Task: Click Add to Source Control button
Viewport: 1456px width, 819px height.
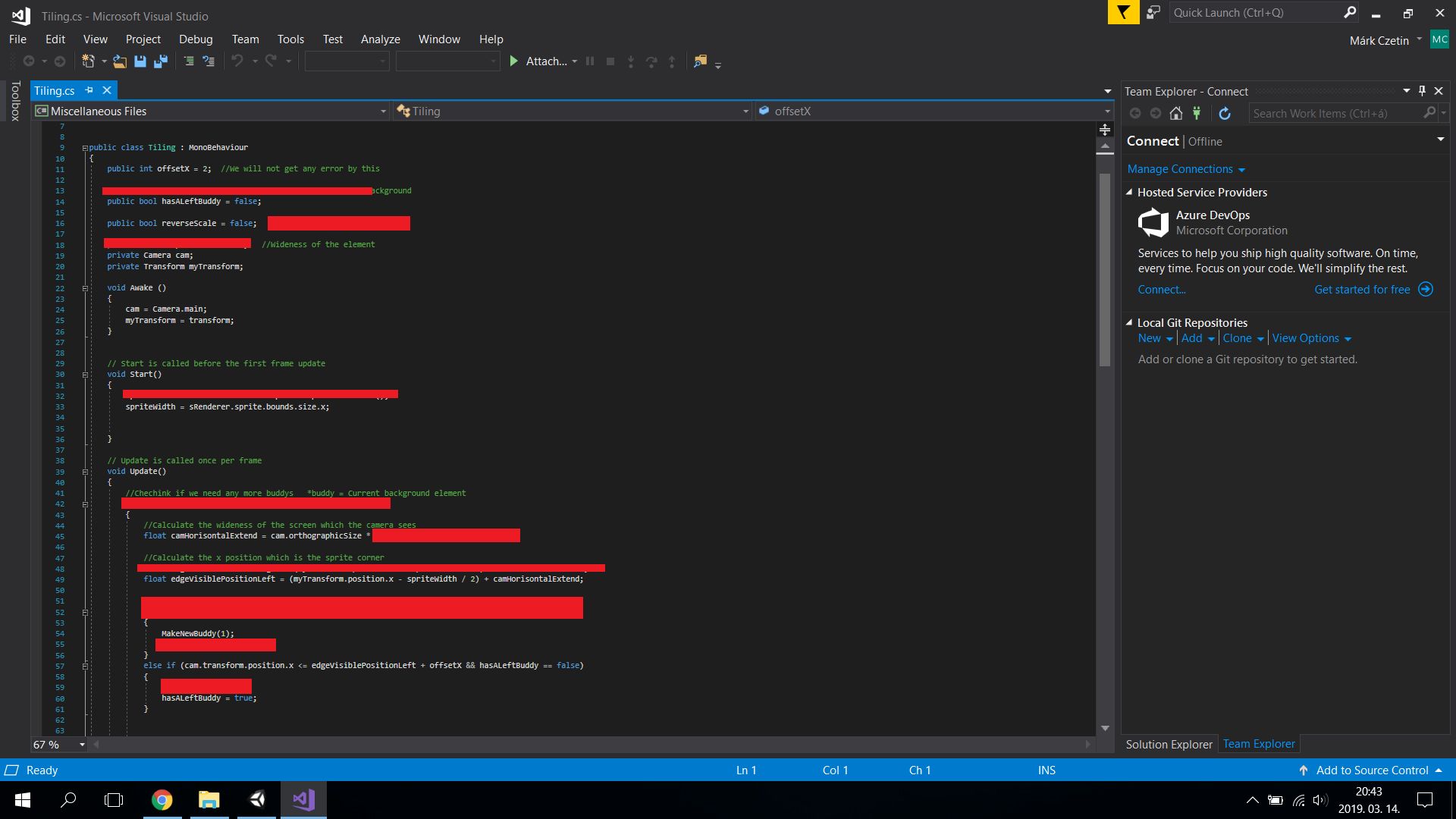Action: tap(1372, 770)
